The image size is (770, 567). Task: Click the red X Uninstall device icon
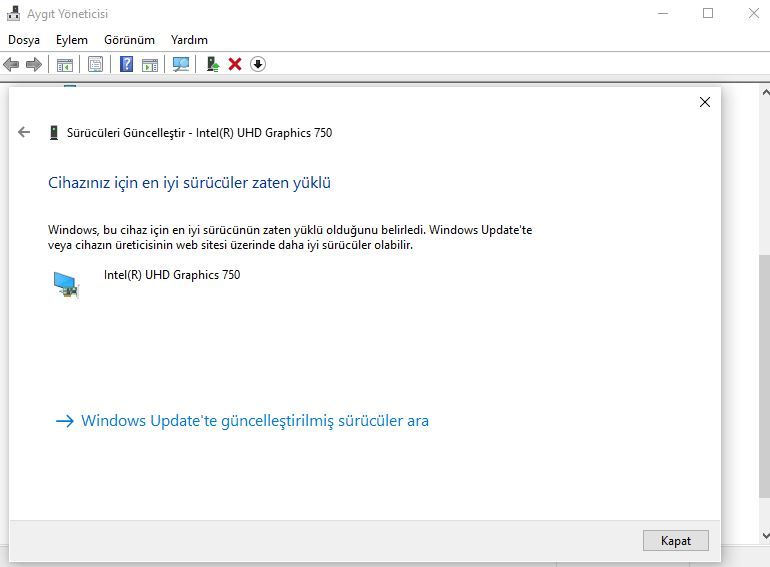click(x=235, y=64)
